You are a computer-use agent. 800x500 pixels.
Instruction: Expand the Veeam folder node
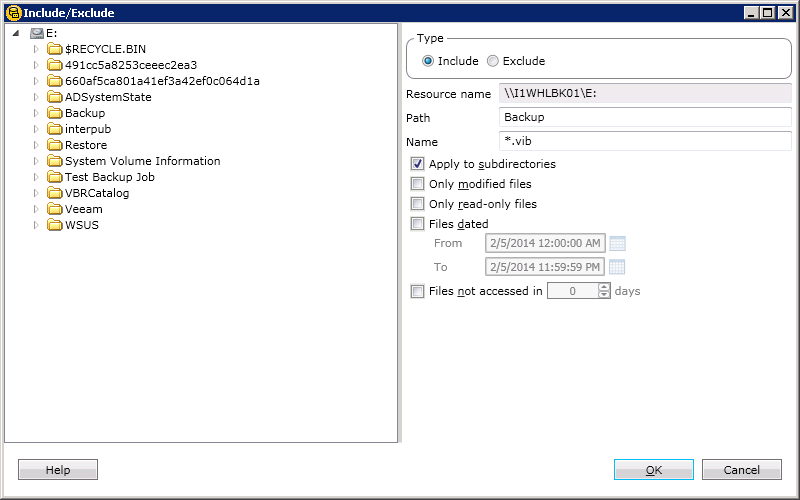(36, 209)
